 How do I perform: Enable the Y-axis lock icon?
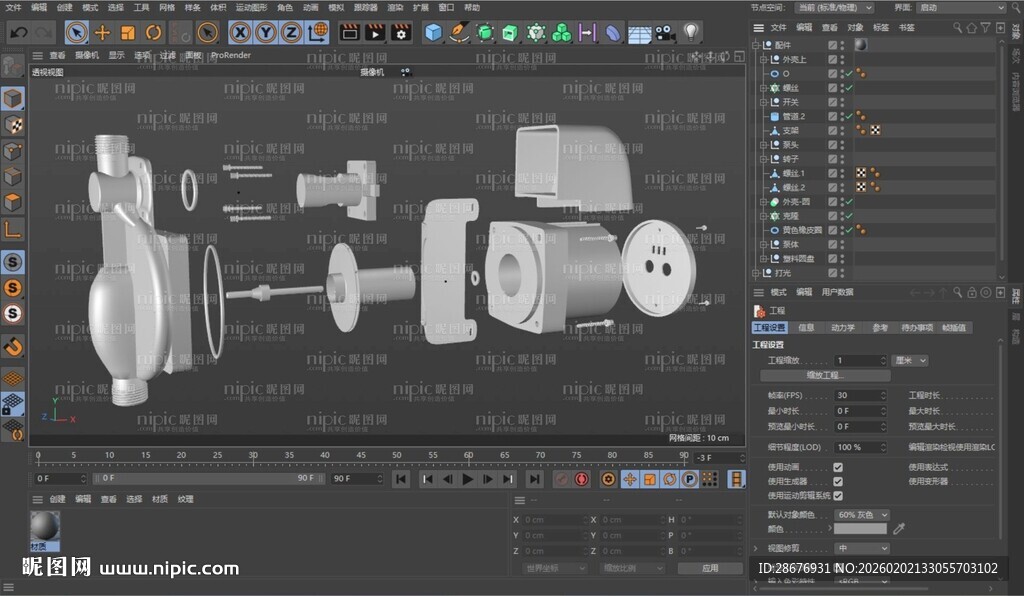pos(265,31)
